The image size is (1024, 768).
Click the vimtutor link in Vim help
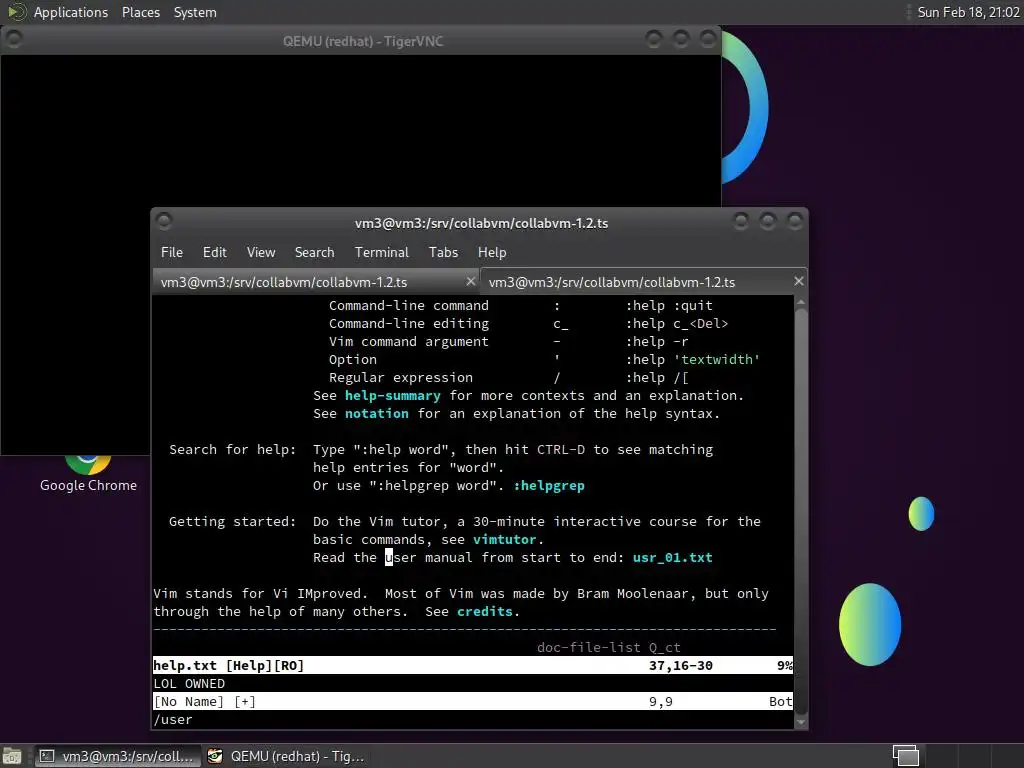click(x=504, y=539)
